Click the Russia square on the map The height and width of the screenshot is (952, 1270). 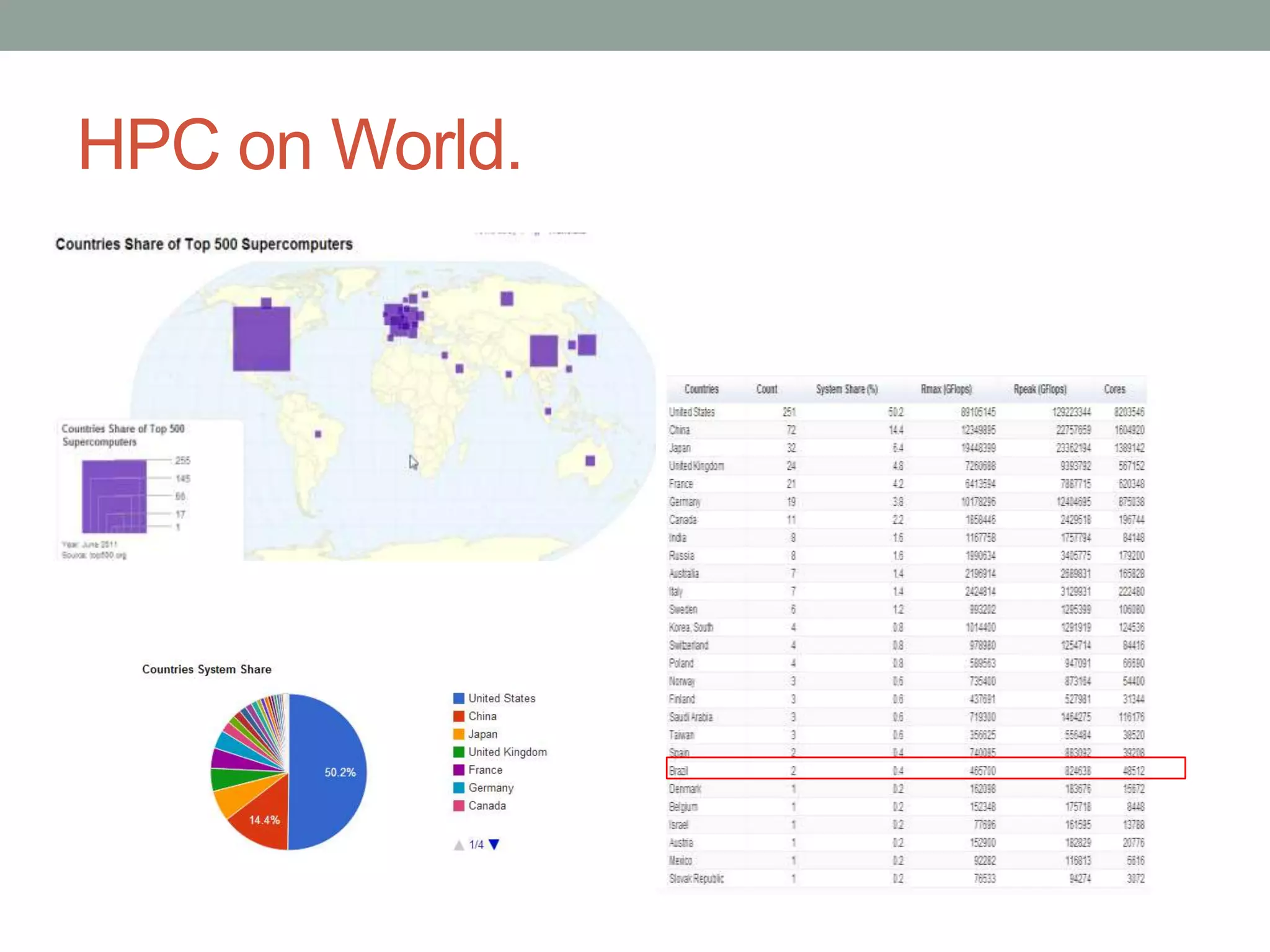pyautogui.click(x=507, y=299)
